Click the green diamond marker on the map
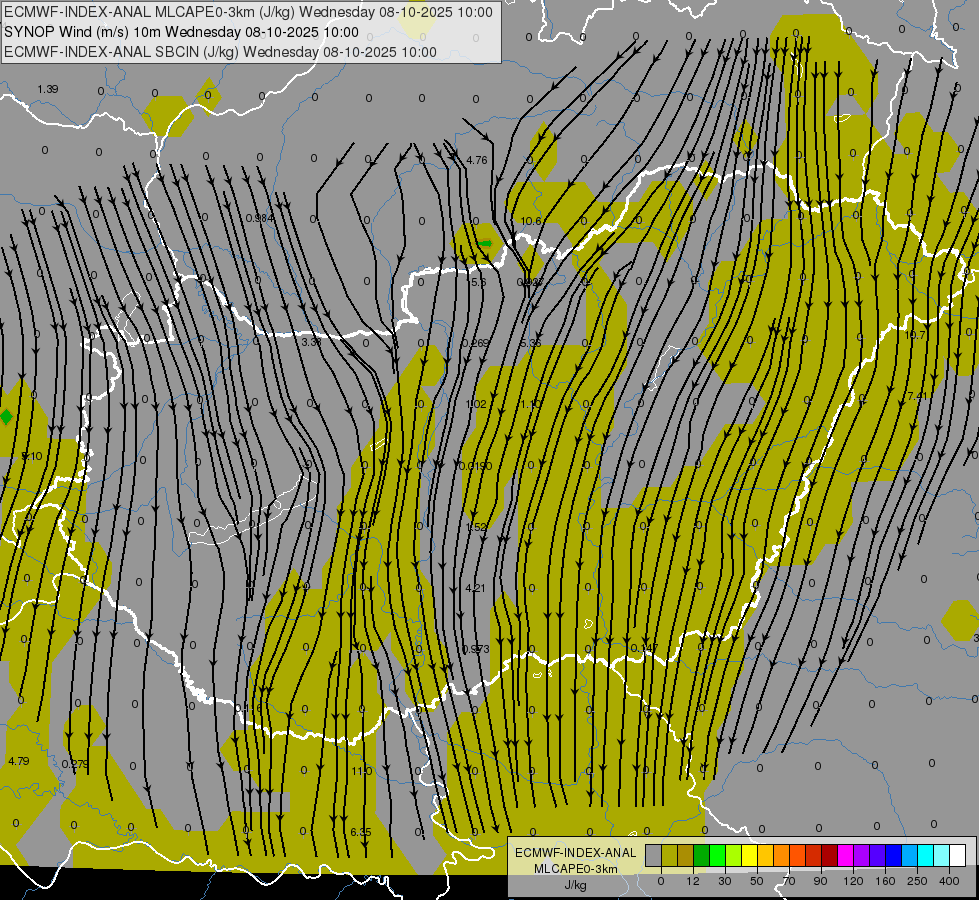Viewport: 979px width, 900px height. [x=6, y=417]
